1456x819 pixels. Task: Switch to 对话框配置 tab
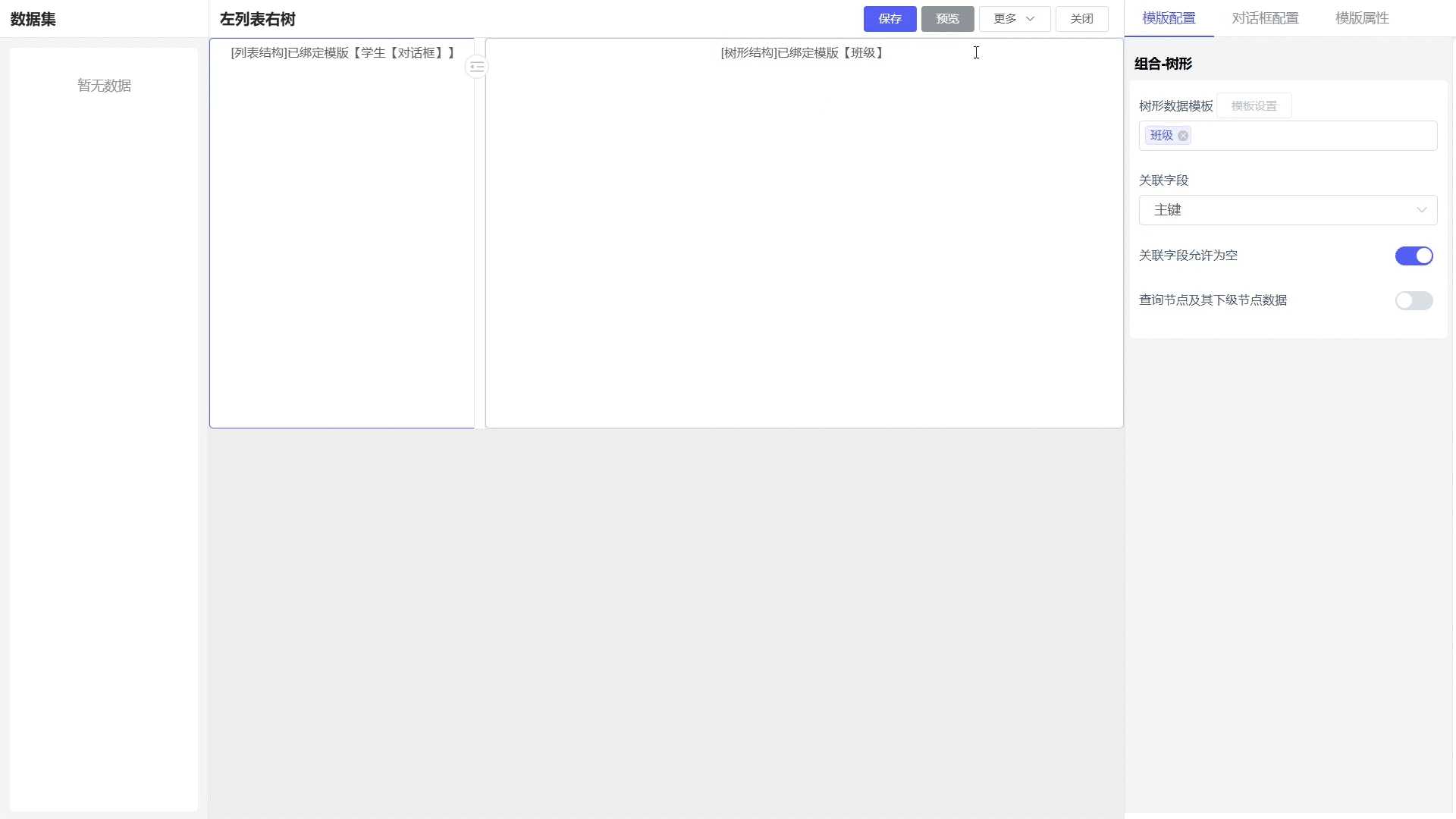(x=1265, y=18)
